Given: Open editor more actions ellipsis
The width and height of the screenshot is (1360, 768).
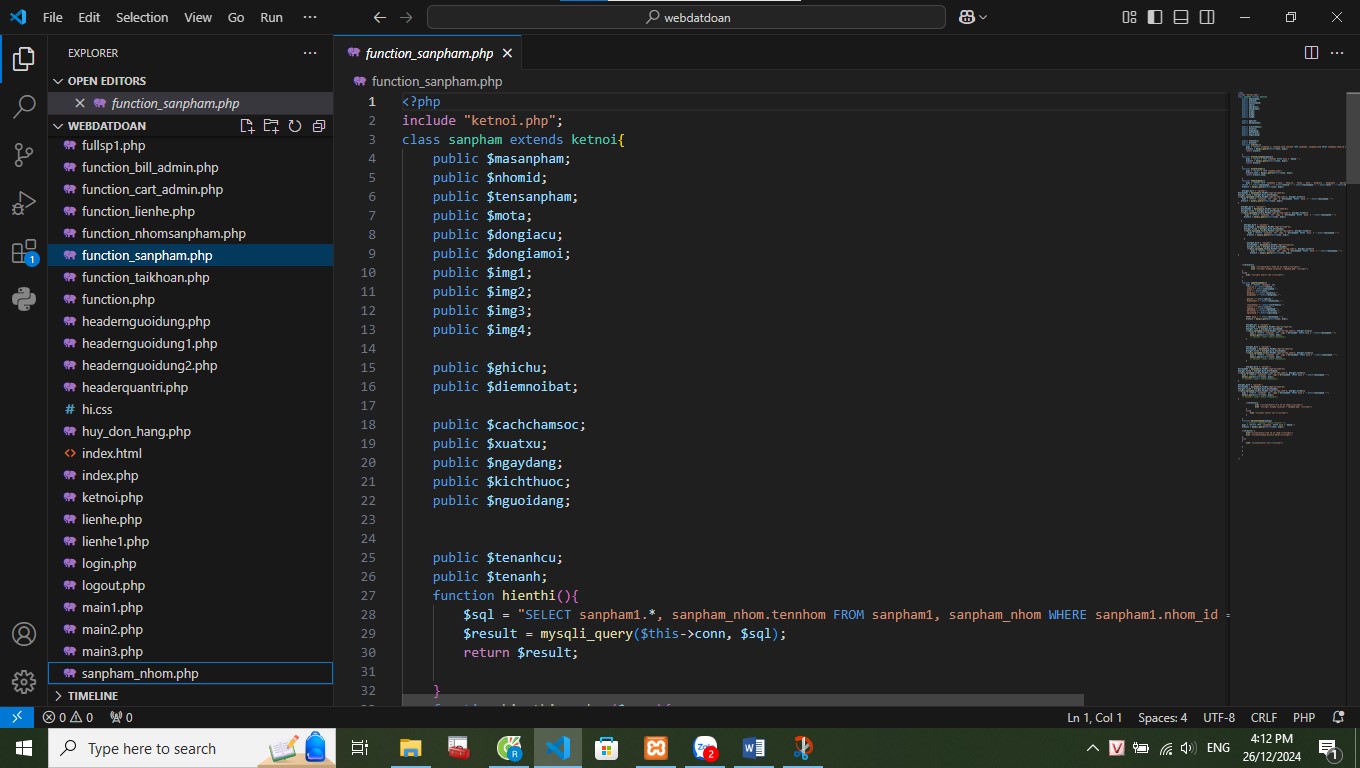Looking at the screenshot, I should click(1337, 53).
